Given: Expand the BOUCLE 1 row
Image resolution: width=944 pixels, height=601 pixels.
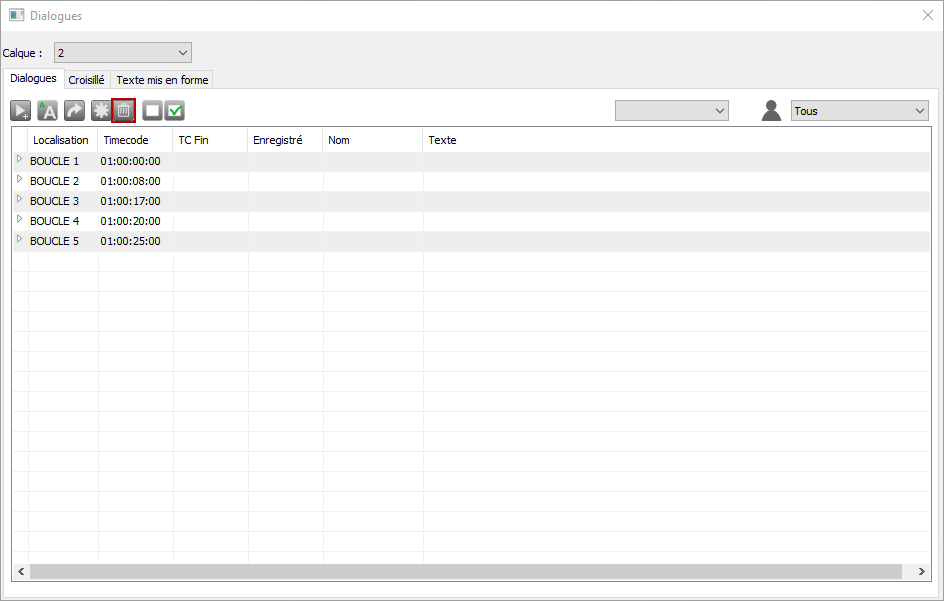Looking at the screenshot, I should pyautogui.click(x=19, y=160).
